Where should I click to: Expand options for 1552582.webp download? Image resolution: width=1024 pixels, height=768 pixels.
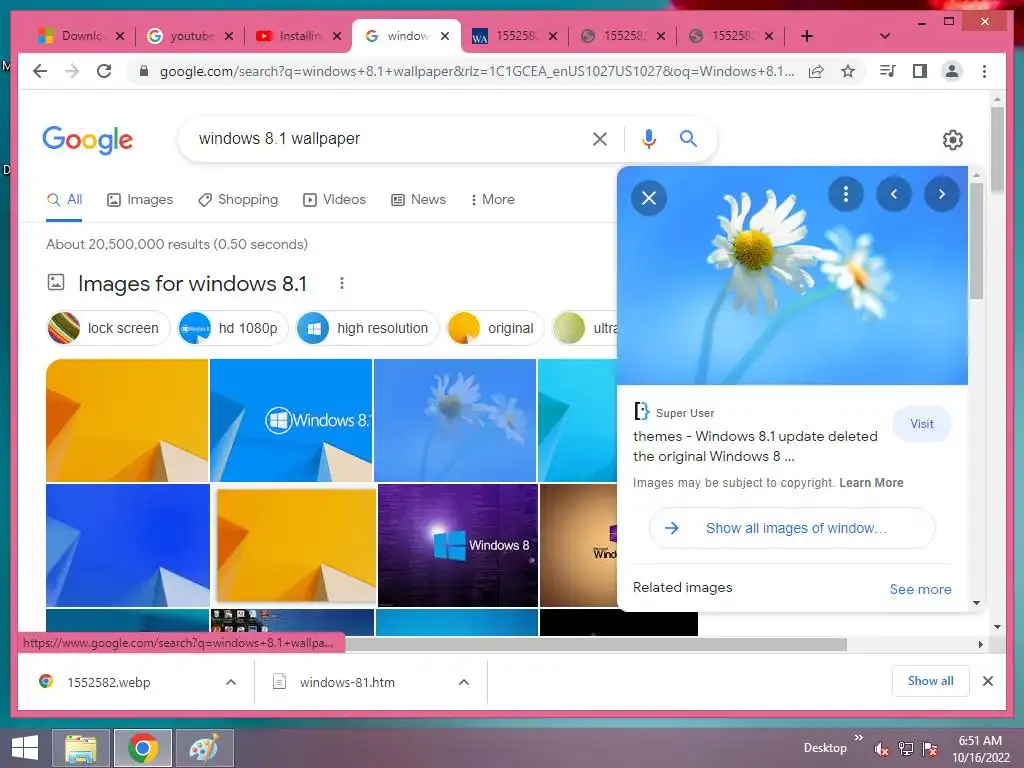point(231,682)
